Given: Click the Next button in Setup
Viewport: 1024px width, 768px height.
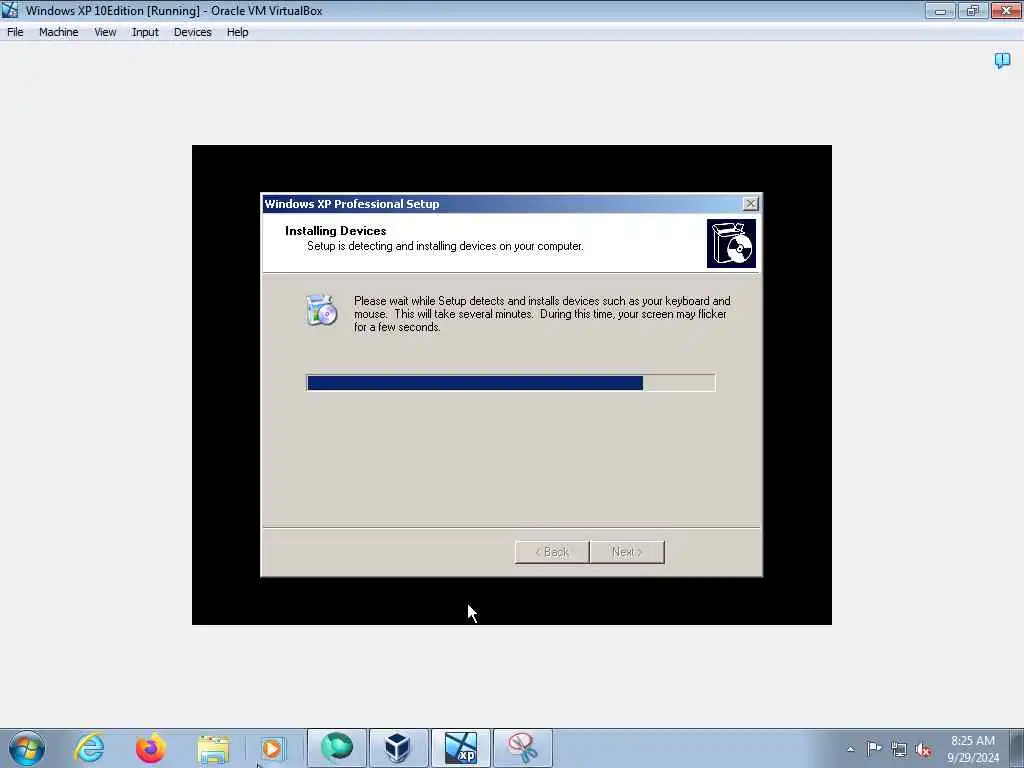Looking at the screenshot, I should 627,552.
